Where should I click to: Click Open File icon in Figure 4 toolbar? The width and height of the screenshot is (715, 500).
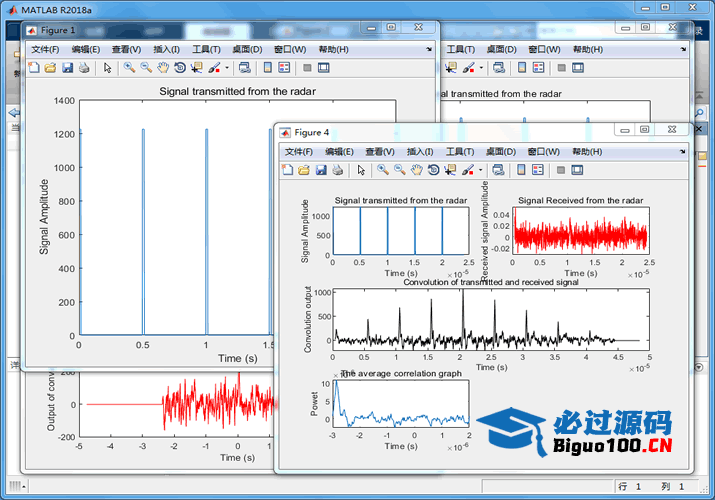(x=305, y=171)
